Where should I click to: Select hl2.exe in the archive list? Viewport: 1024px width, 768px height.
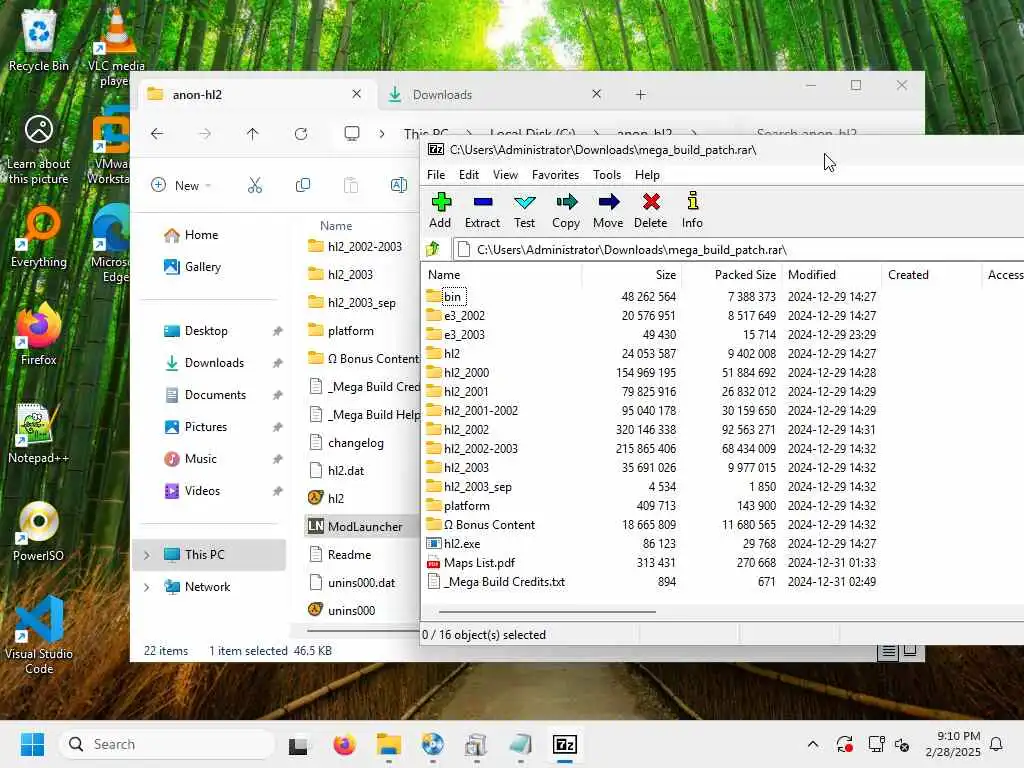462,544
